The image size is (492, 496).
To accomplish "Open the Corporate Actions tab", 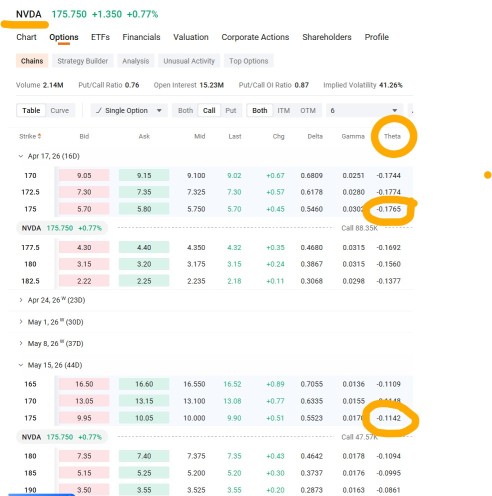I will click(255, 37).
